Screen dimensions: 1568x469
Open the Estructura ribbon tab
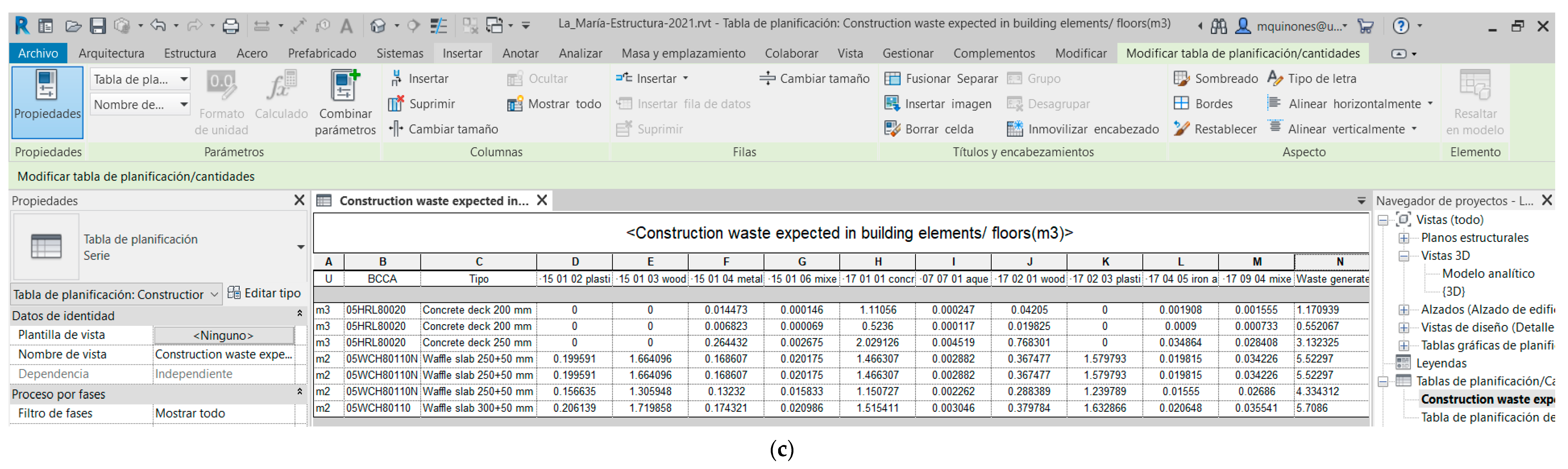(x=190, y=53)
